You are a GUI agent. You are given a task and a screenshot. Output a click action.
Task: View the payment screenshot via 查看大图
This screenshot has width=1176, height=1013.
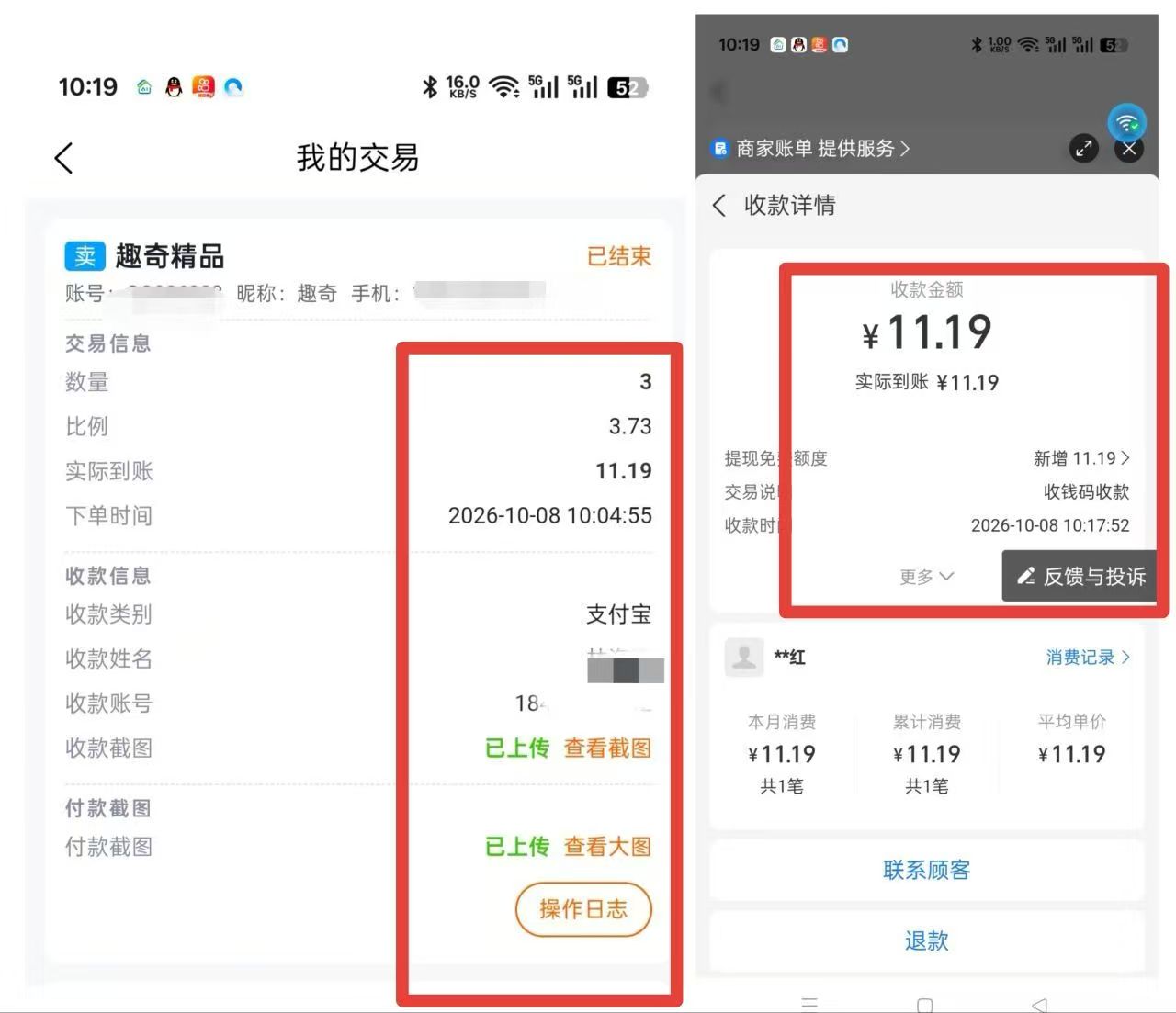coord(607,846)
